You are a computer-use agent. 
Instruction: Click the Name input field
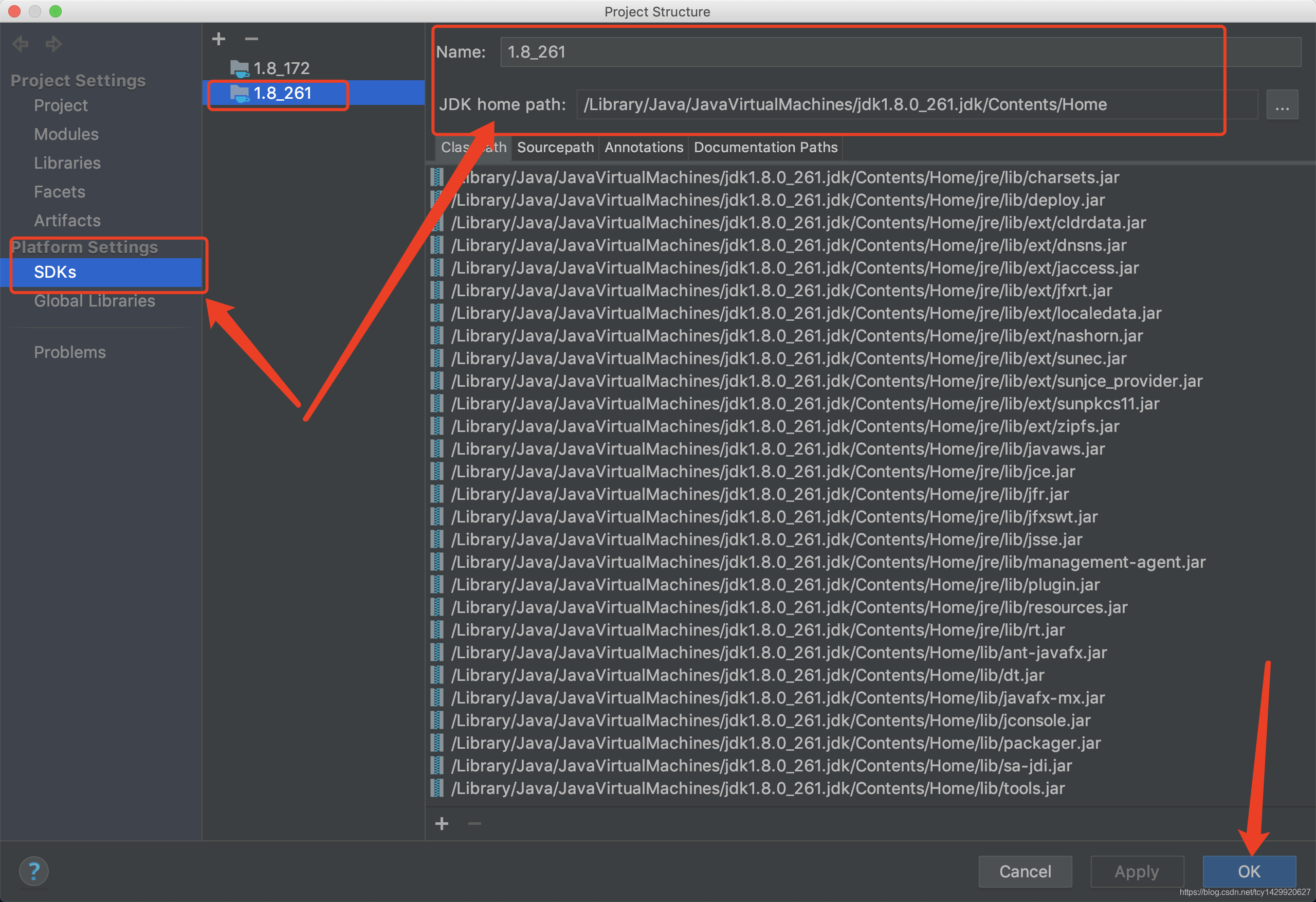[849, 52]
